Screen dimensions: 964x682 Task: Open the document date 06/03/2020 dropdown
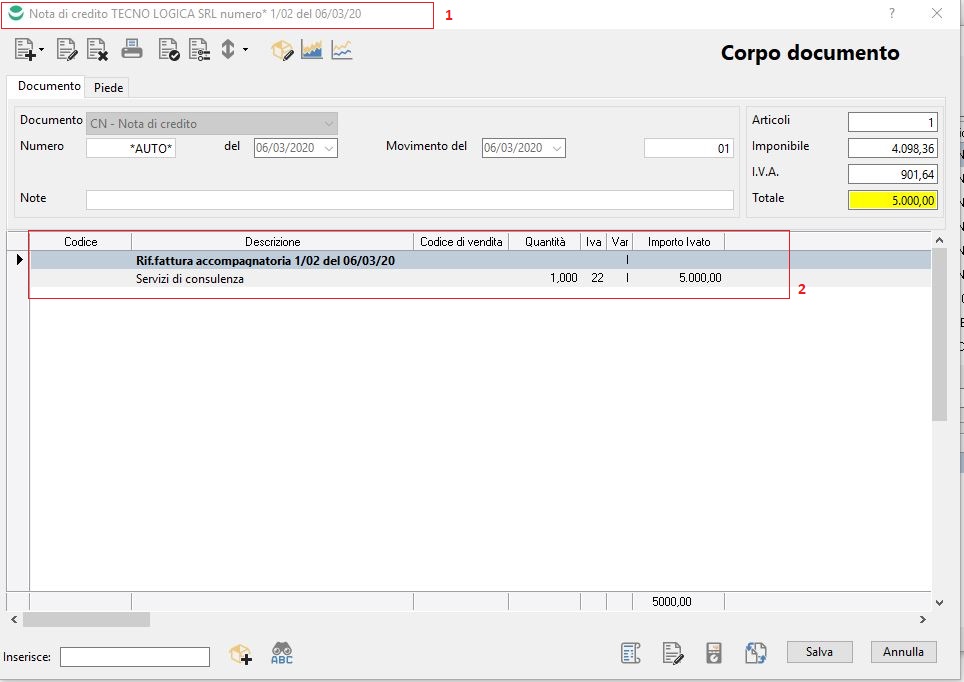tap(328, 148)
